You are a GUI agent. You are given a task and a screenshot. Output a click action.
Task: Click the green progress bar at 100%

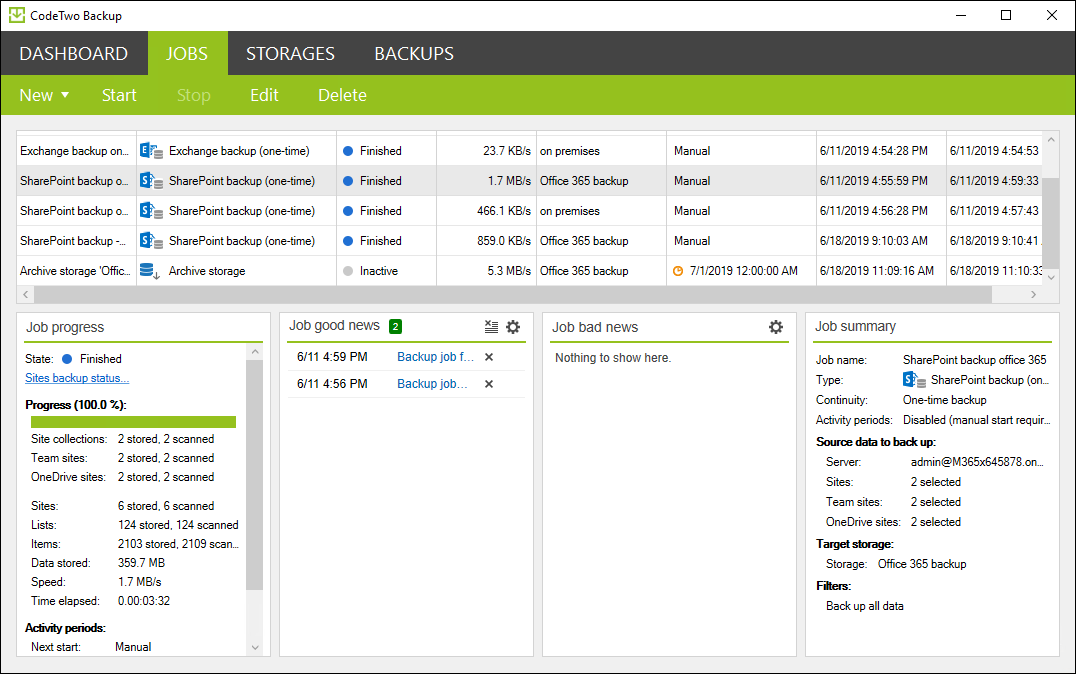pyautogui.click(x=133, y=422)
